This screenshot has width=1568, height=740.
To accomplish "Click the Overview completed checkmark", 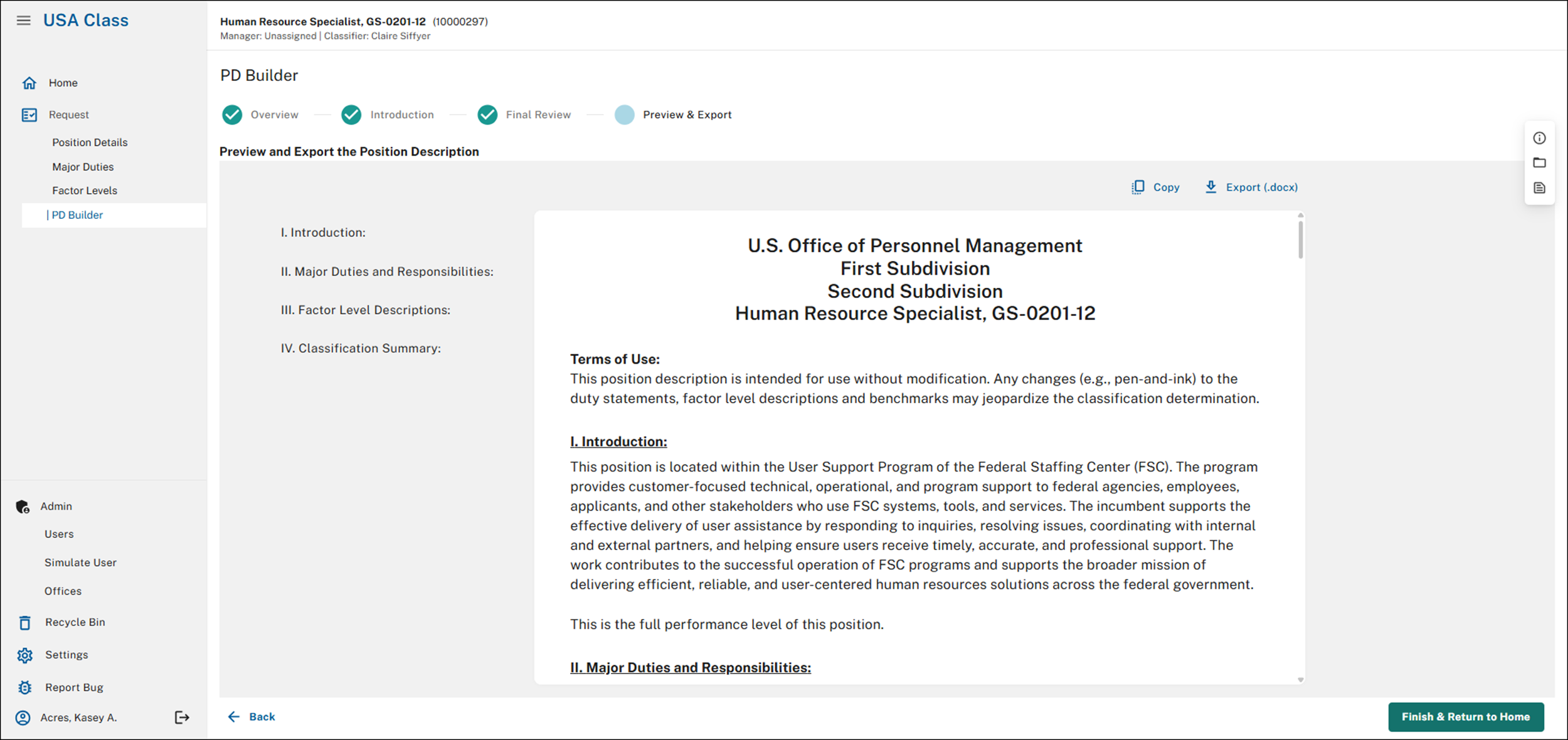I will pyautogui.click(x=232, y=115).
